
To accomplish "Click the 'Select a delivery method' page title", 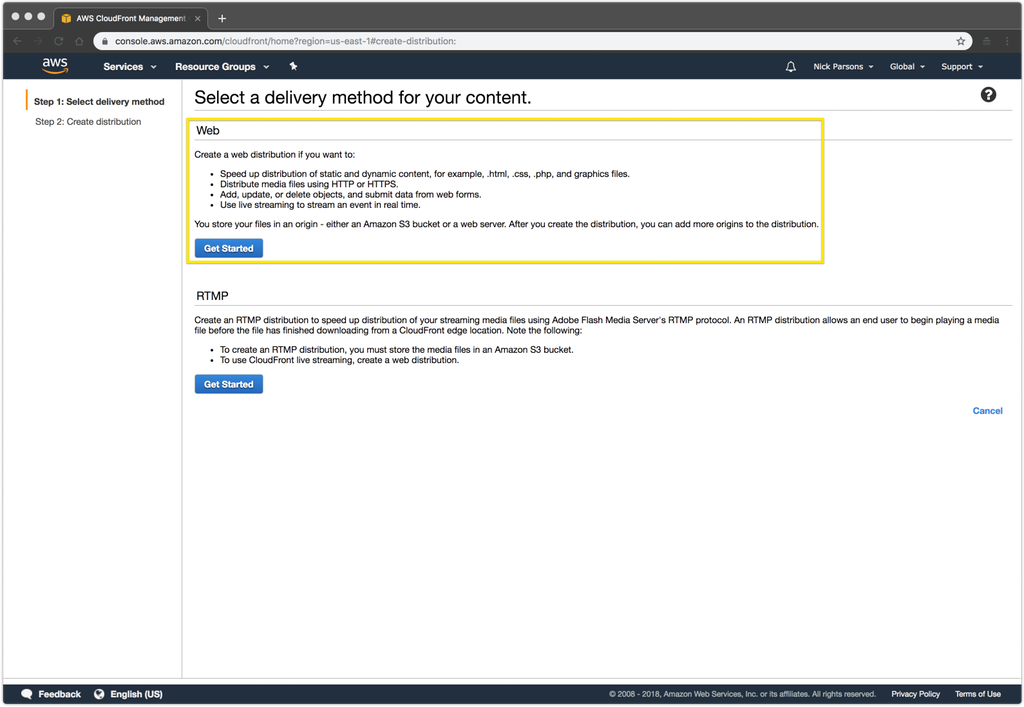I will 363,97.
